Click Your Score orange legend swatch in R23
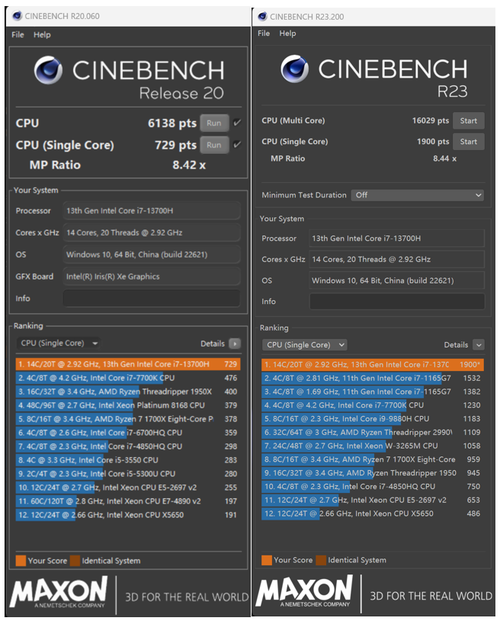 pyautogui.click(x=267, y=560)
